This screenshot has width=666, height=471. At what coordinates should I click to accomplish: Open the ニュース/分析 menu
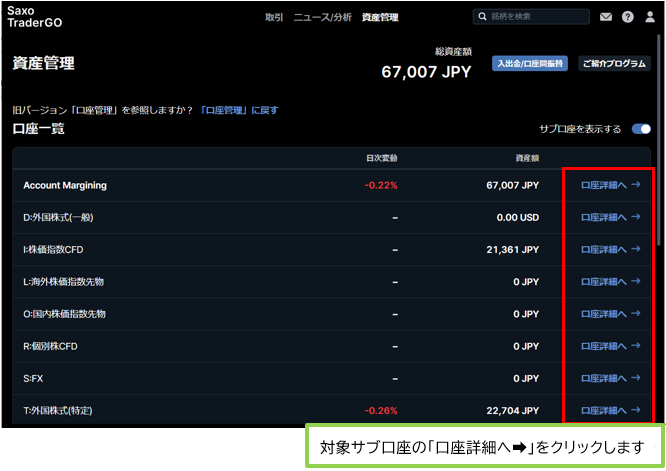322,17
